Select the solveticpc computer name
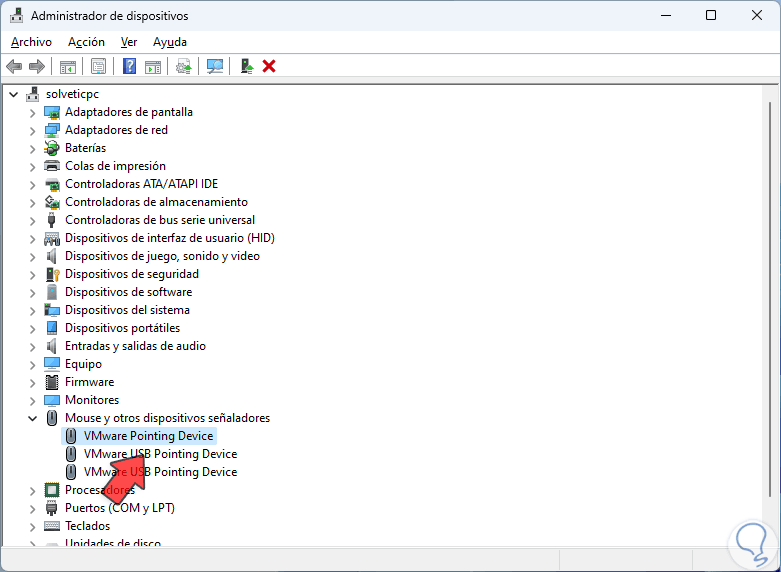The width and height of the screenshot is (781, 572). click(x=73, y=94)
